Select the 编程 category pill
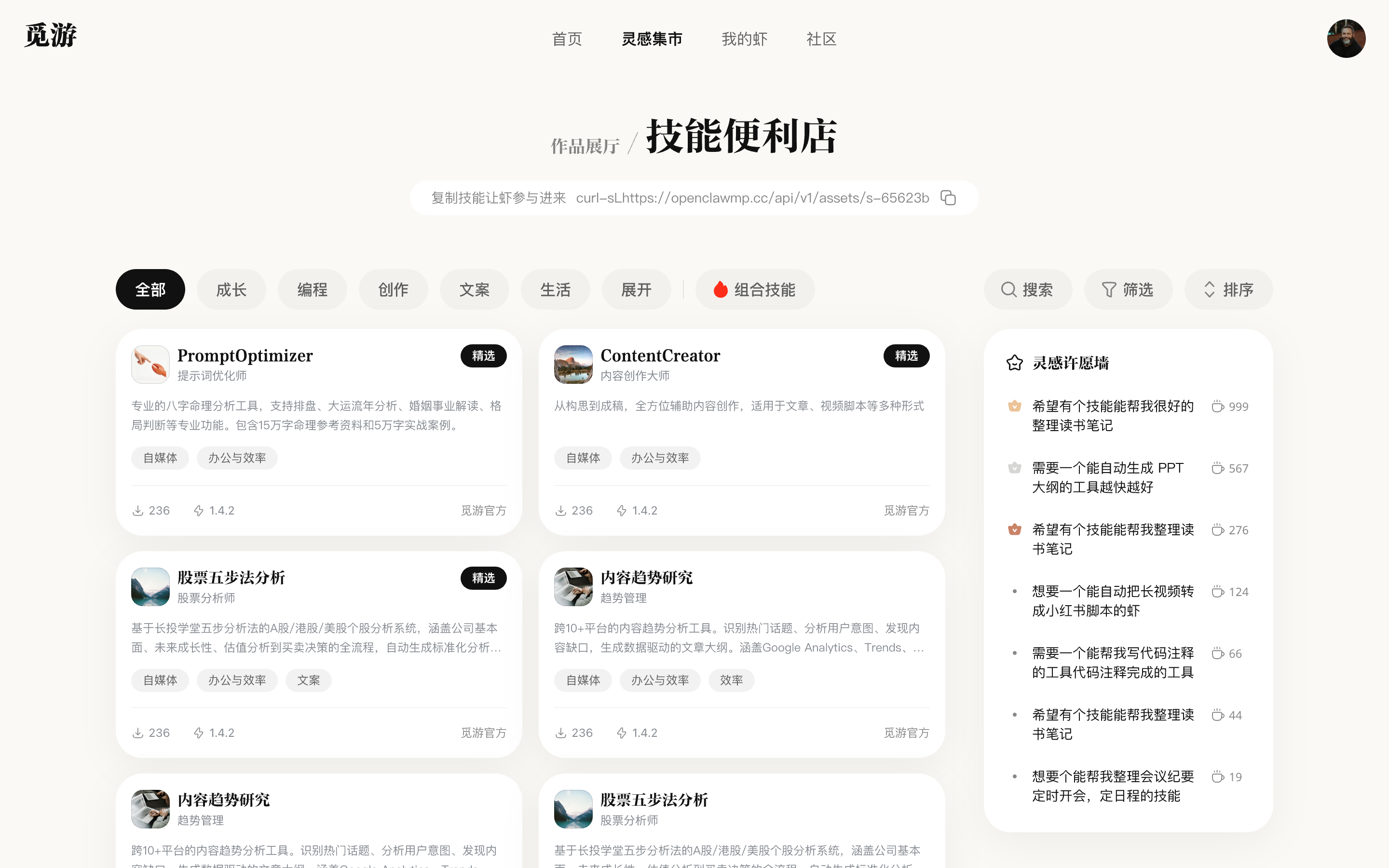This screenshot has height=868, width=1389. point(312,289)
